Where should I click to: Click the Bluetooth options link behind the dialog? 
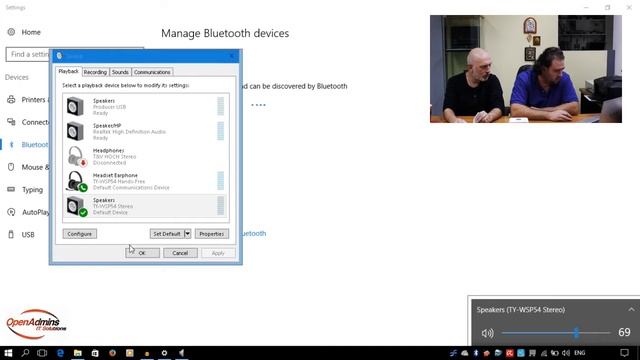pos(254,233)
